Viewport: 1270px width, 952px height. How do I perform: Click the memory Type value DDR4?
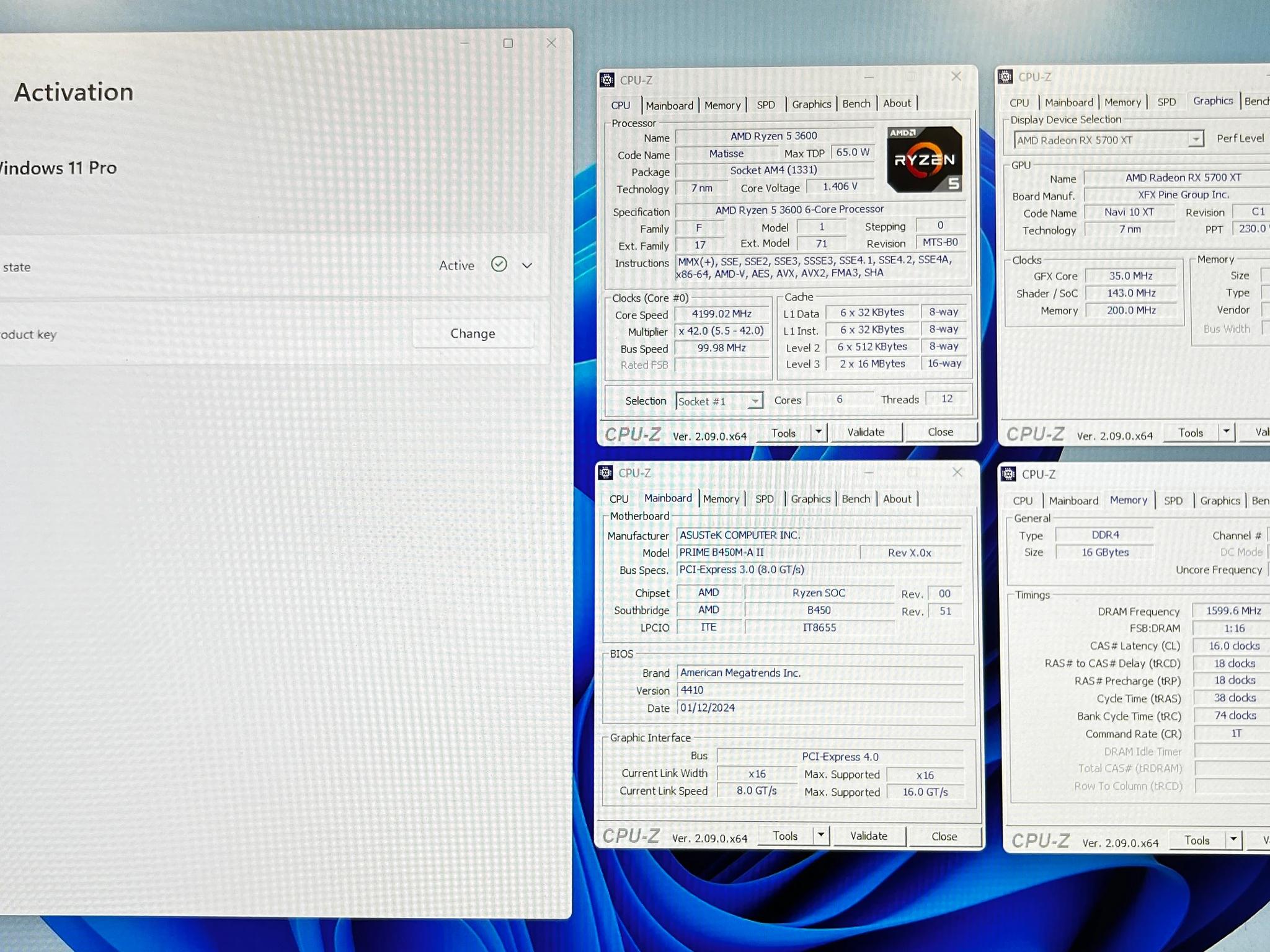point(1104,535)
